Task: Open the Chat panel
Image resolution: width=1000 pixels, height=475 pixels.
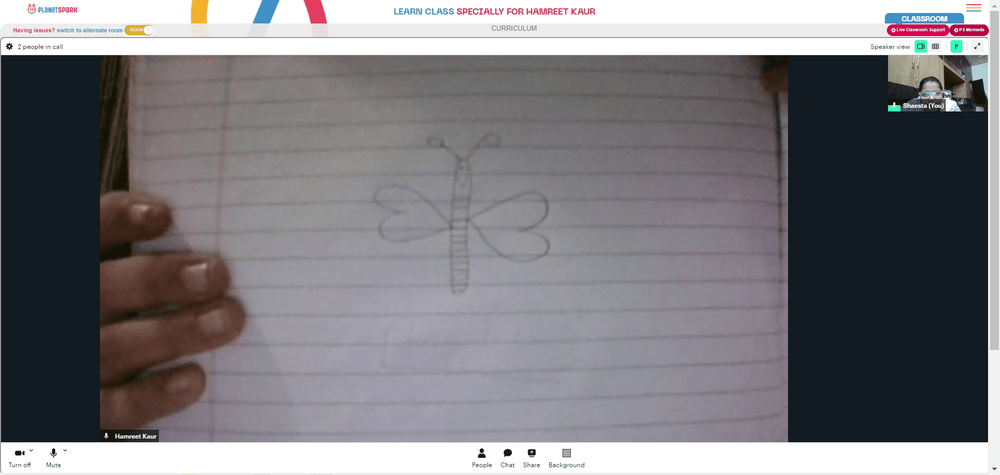Action: (x=508, y=458)
